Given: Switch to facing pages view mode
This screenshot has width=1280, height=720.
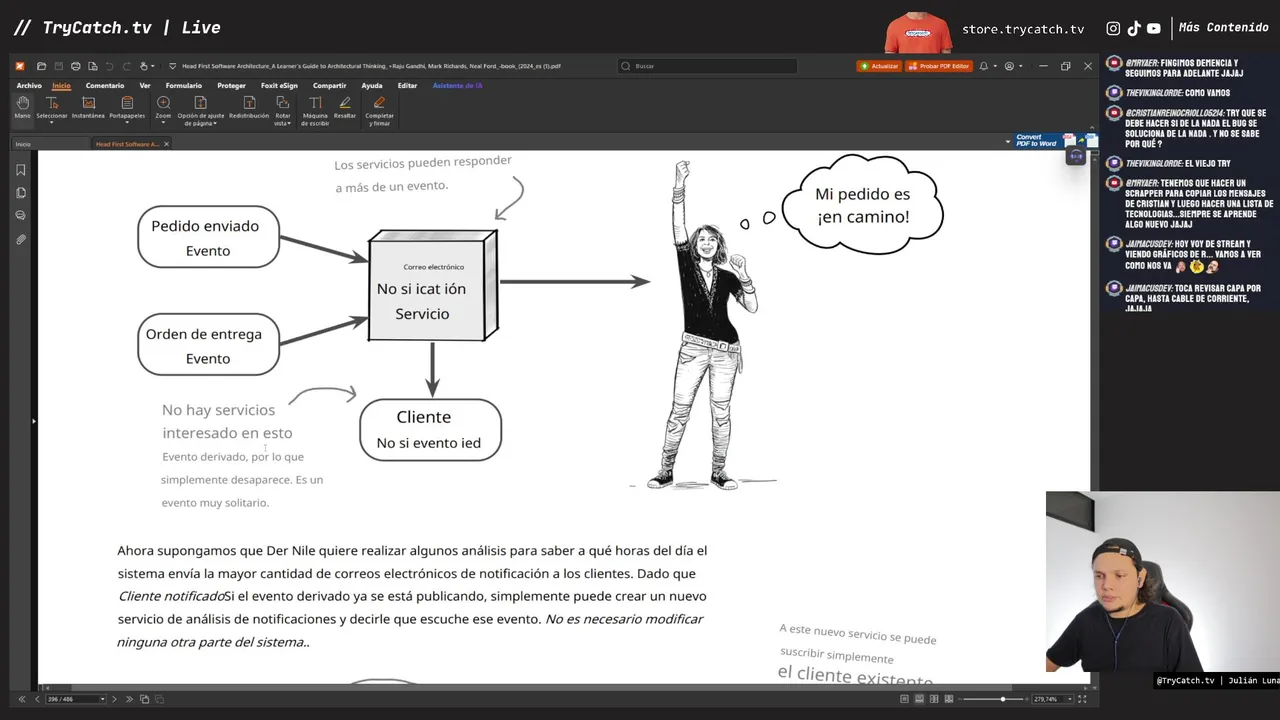Looking at the screenshot, I should 934,699.
